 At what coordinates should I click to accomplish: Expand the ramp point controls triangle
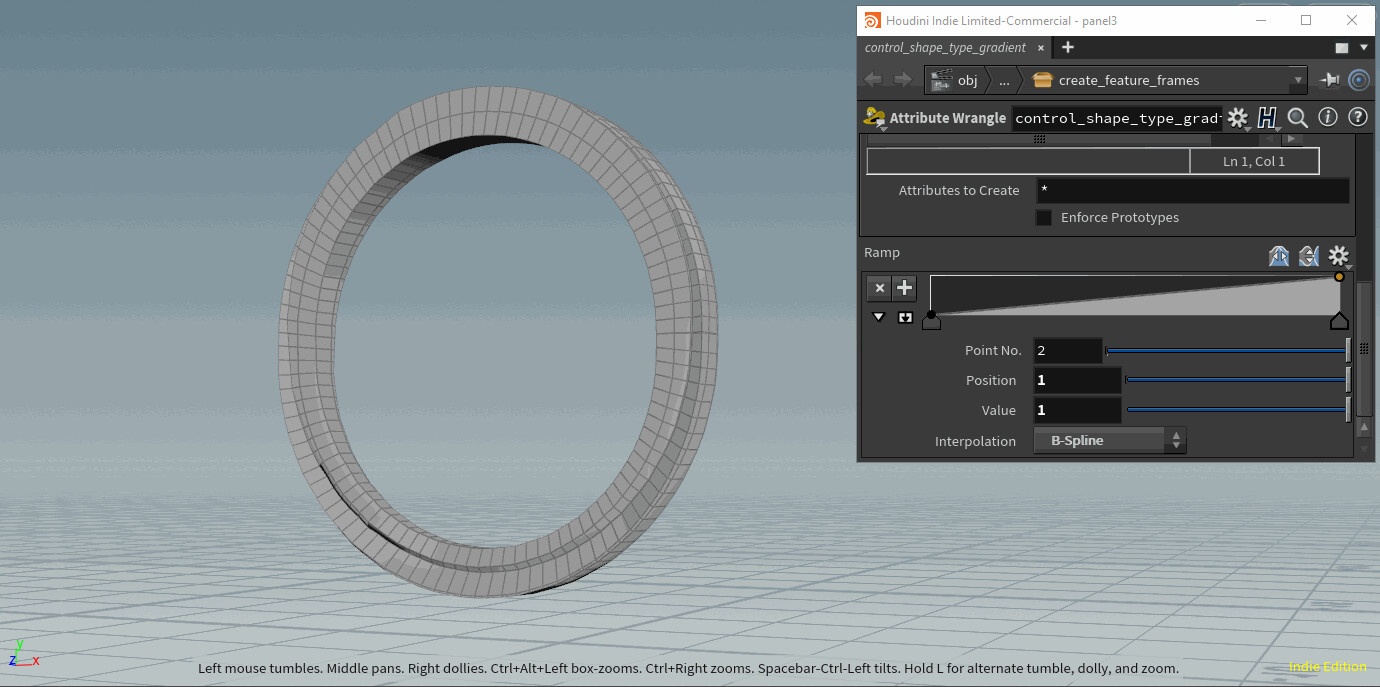click(878, 316)
